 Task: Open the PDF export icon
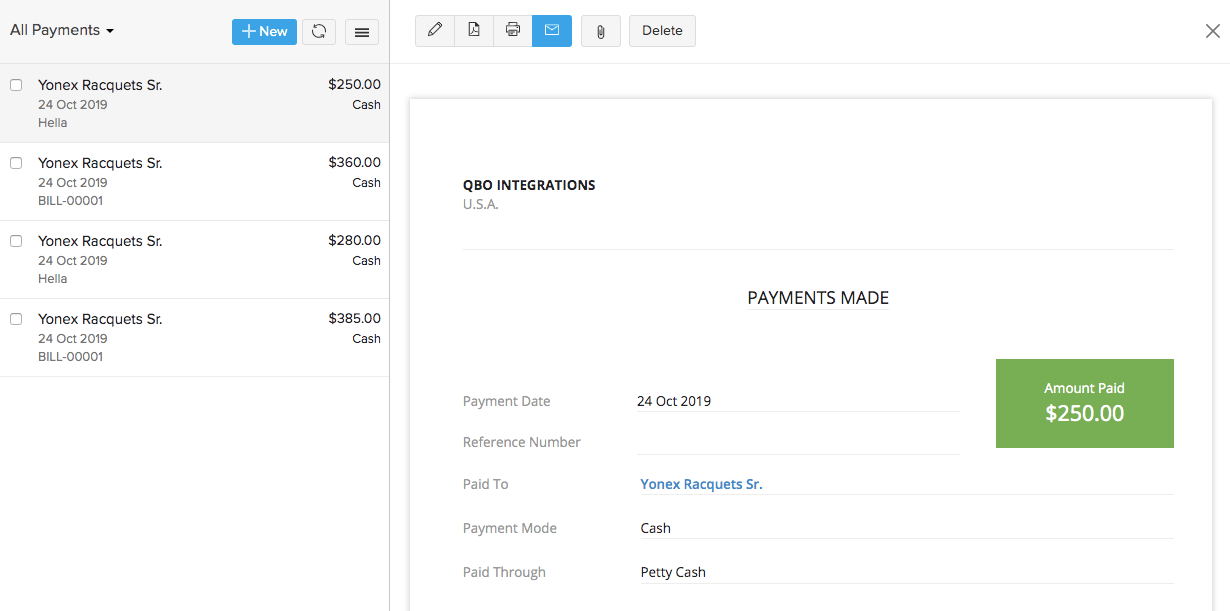tap(474, 30)
